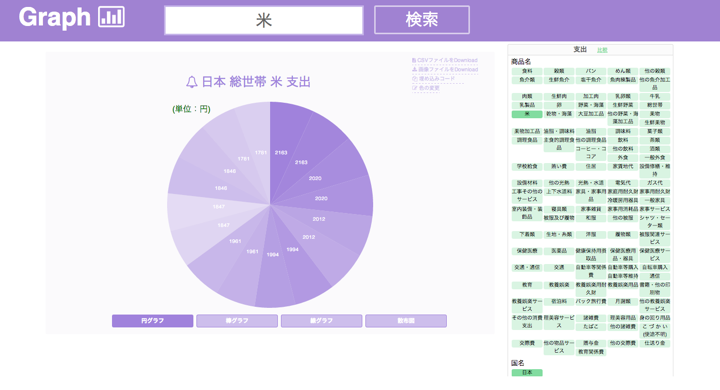Viewport: 720px width, 390px height.
Task: Pick the 塩干魚介 tag
Action: 591,80
